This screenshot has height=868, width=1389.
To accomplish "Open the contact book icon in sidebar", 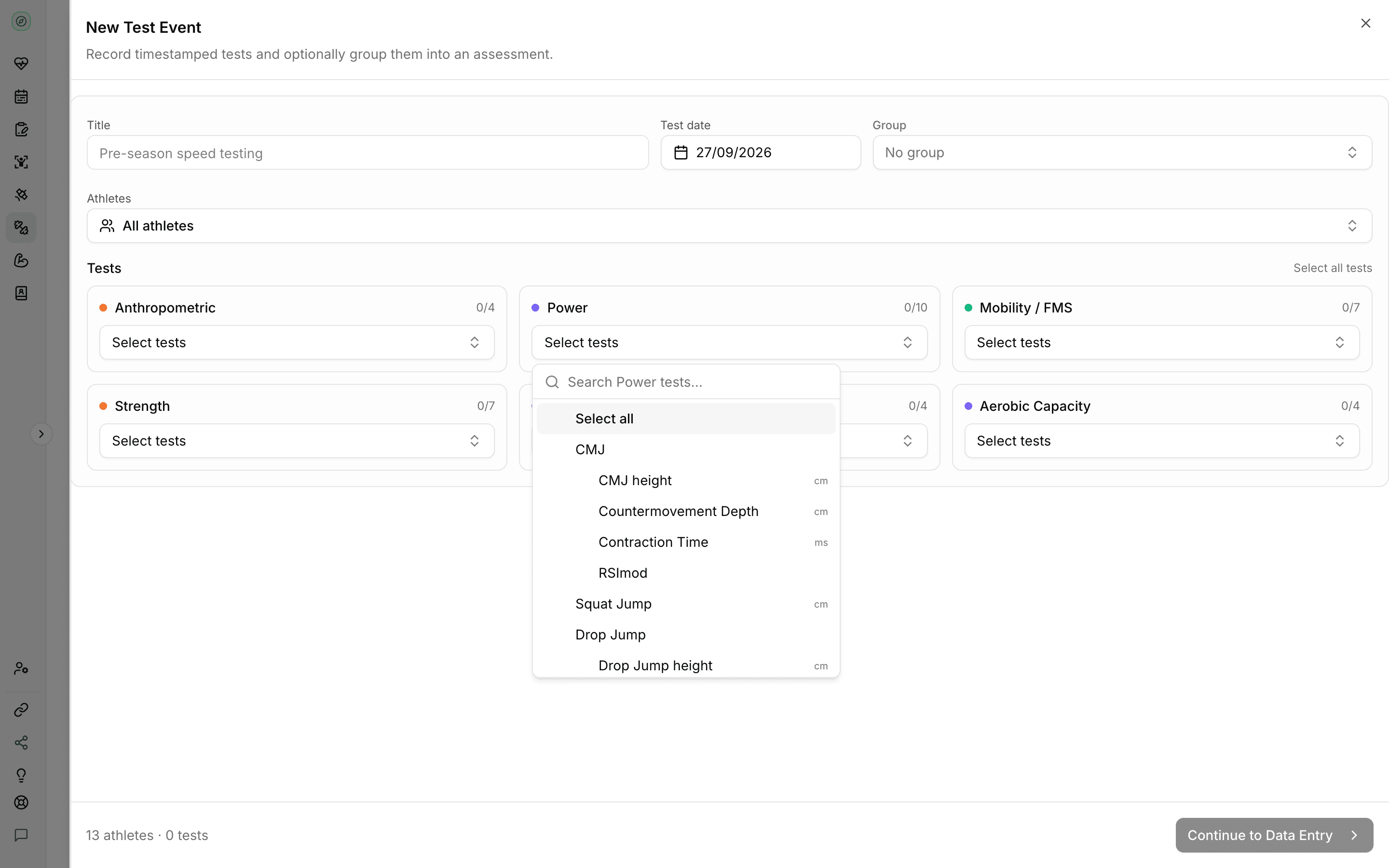I will [21, 293].
